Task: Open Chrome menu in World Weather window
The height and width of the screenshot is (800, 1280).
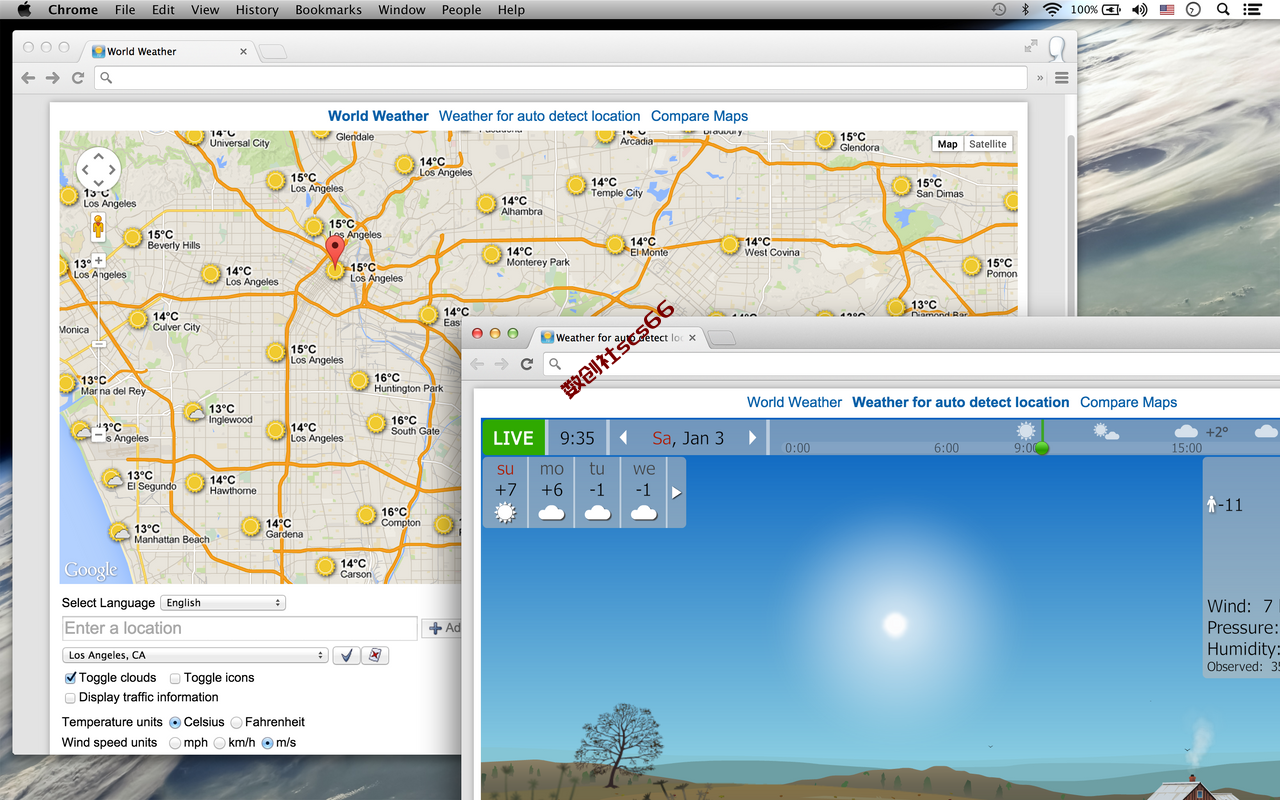Action: [1062, 78]
